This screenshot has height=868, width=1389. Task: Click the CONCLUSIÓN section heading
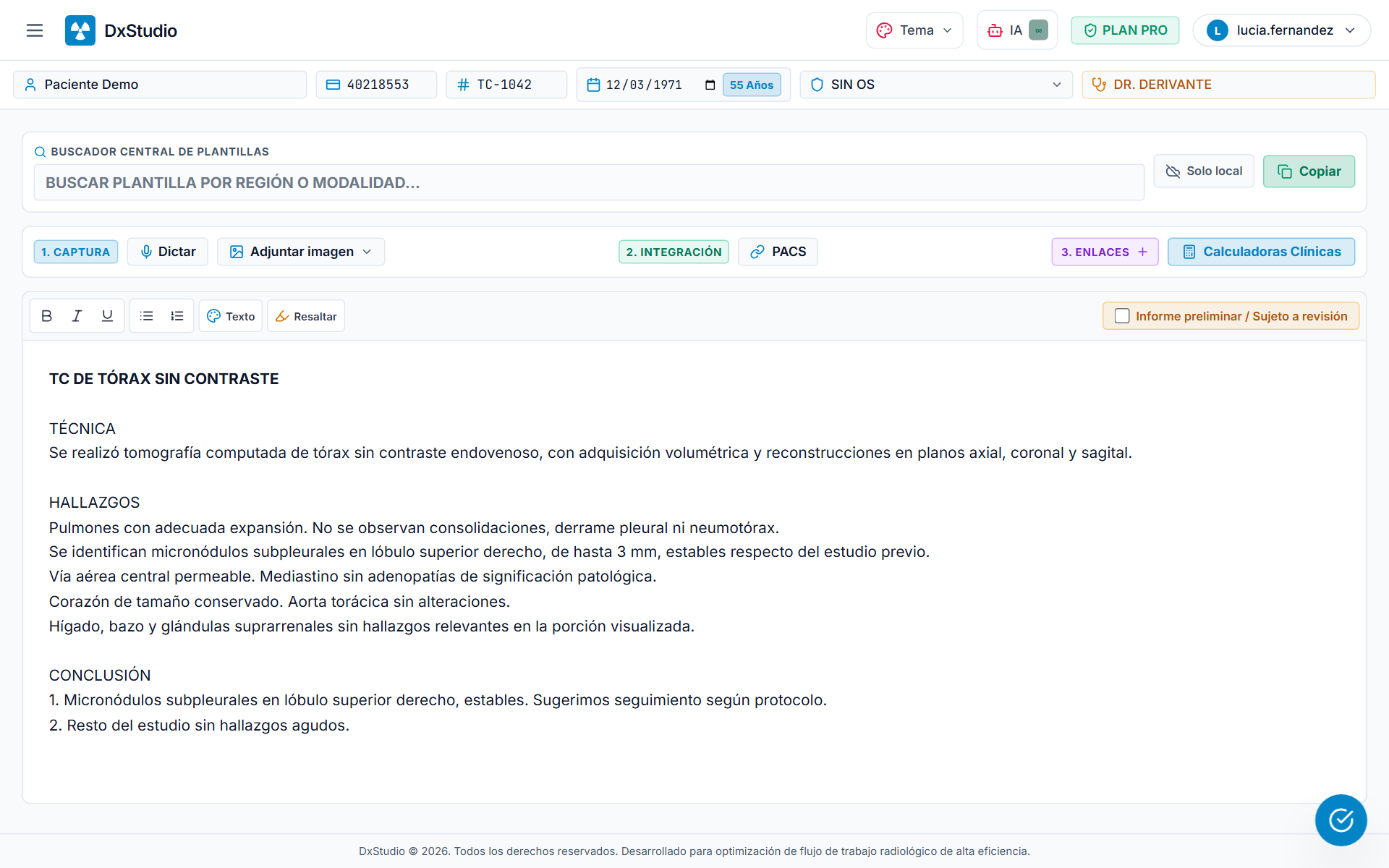(100, 676)
